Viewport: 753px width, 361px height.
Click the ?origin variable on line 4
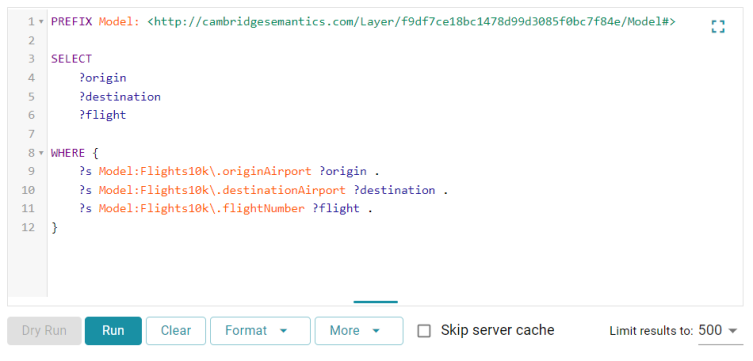[x=103, y=78]
